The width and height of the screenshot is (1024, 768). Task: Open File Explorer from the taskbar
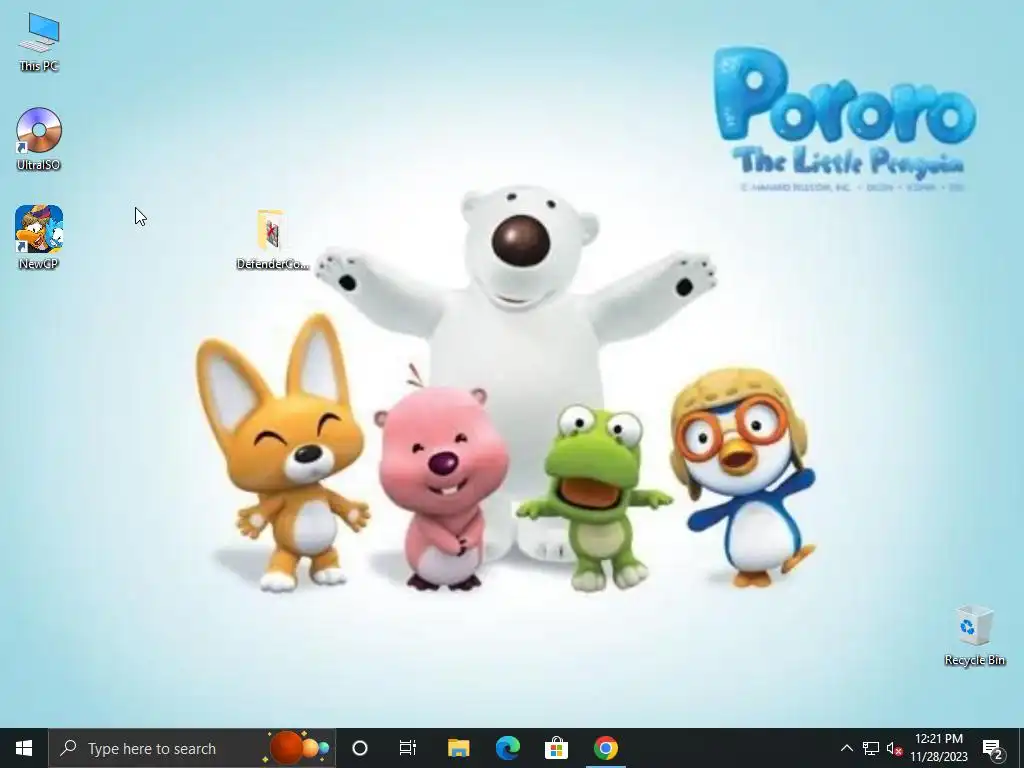(458, 748)
